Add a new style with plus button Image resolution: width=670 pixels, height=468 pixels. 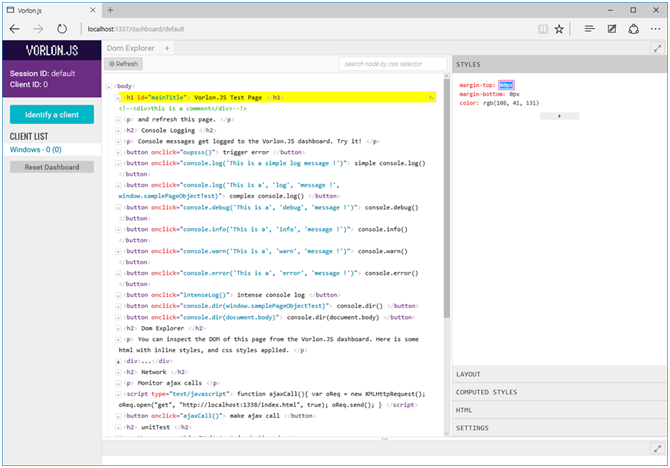(559, 116)
